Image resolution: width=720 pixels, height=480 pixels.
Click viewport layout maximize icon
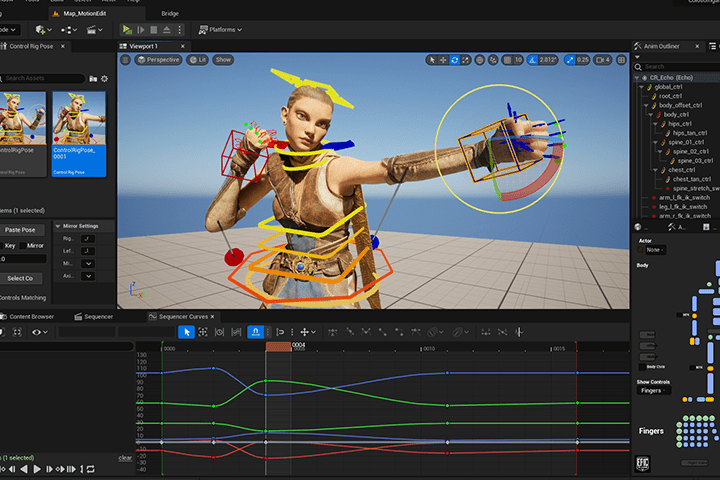pyautogui.click(x=621, y=60)
